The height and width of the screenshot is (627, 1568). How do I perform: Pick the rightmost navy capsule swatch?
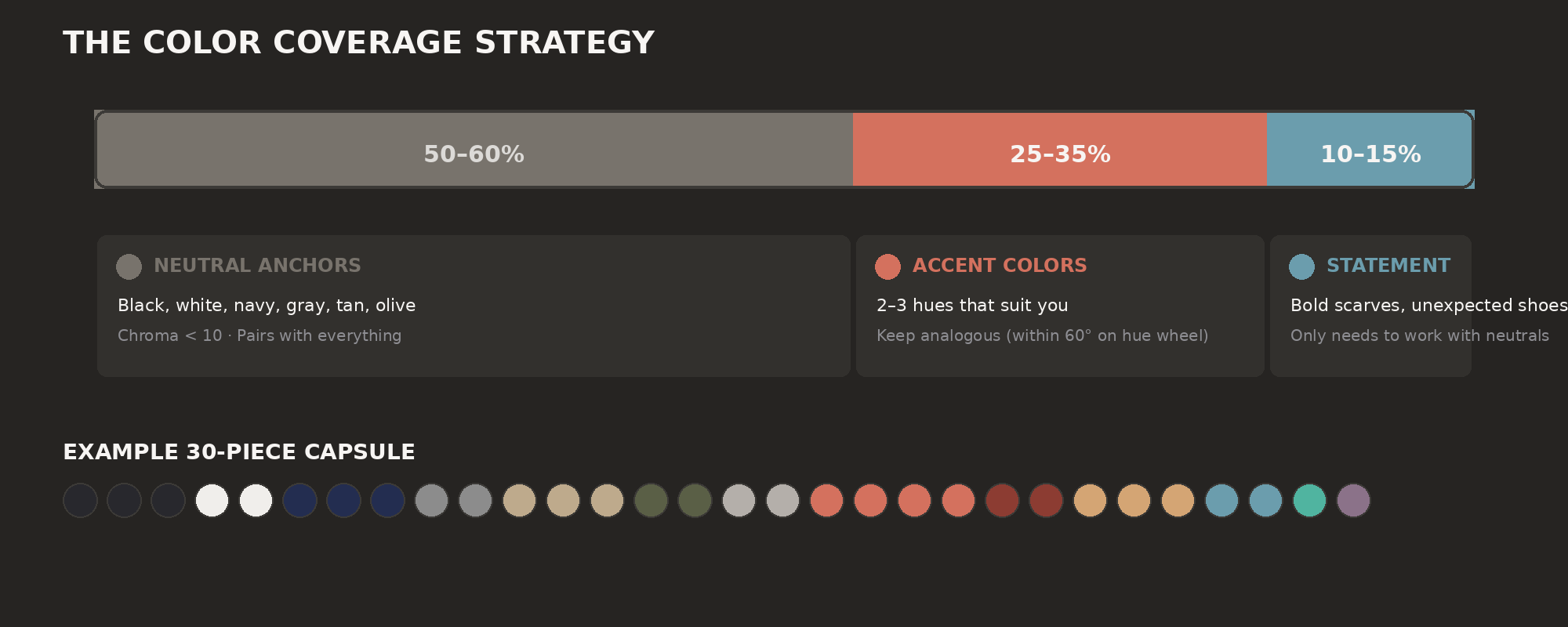(x=387, y=500)
